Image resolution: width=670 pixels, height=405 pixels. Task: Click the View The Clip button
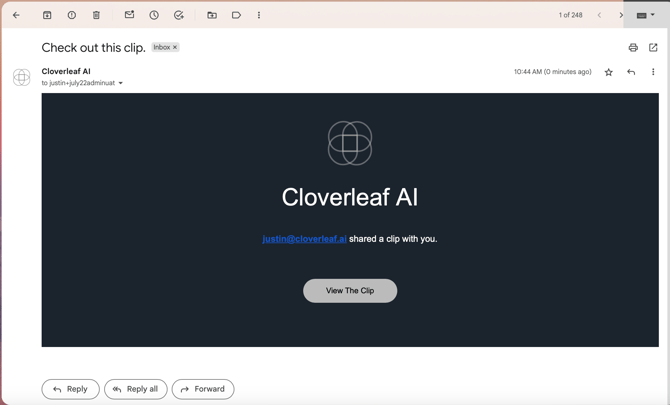point(350,291)
